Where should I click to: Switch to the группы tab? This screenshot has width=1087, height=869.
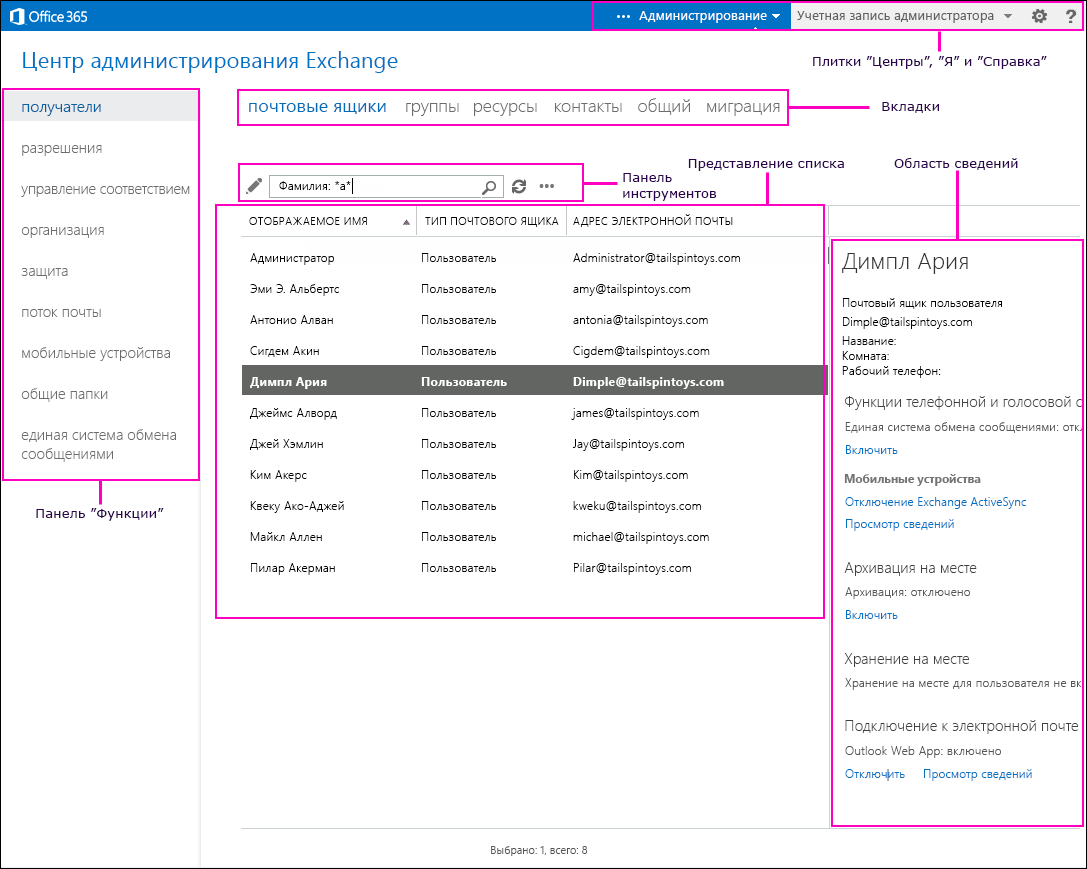tap(432, 107)
